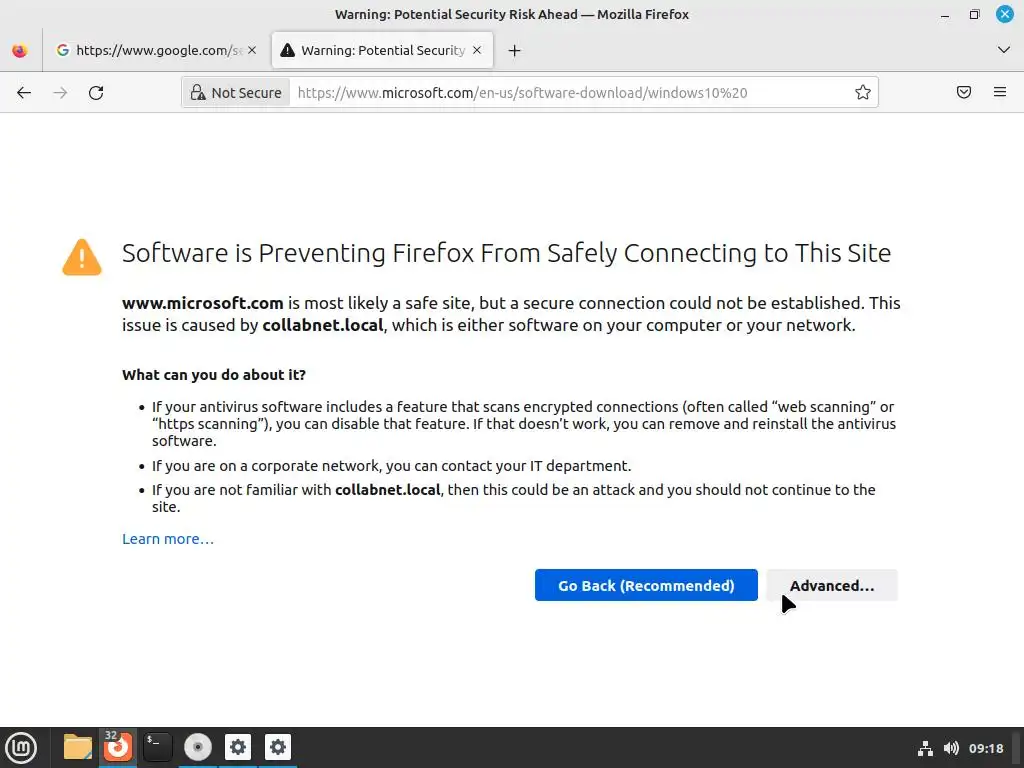Close the Warning security risk tab
This screenshot has width=1024, height=768.
(477, 50)
